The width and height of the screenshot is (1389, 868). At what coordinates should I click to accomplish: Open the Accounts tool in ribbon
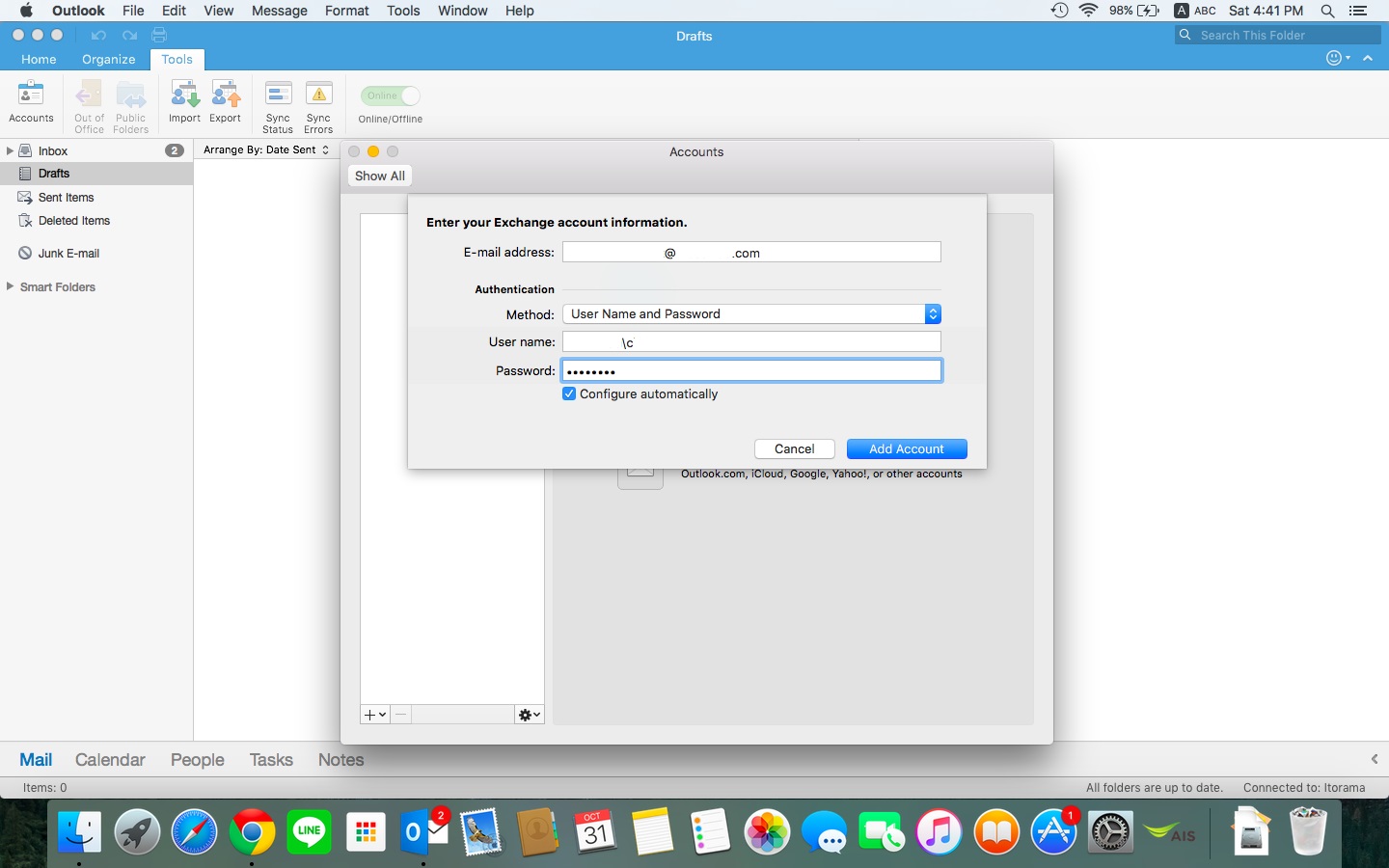31,102
